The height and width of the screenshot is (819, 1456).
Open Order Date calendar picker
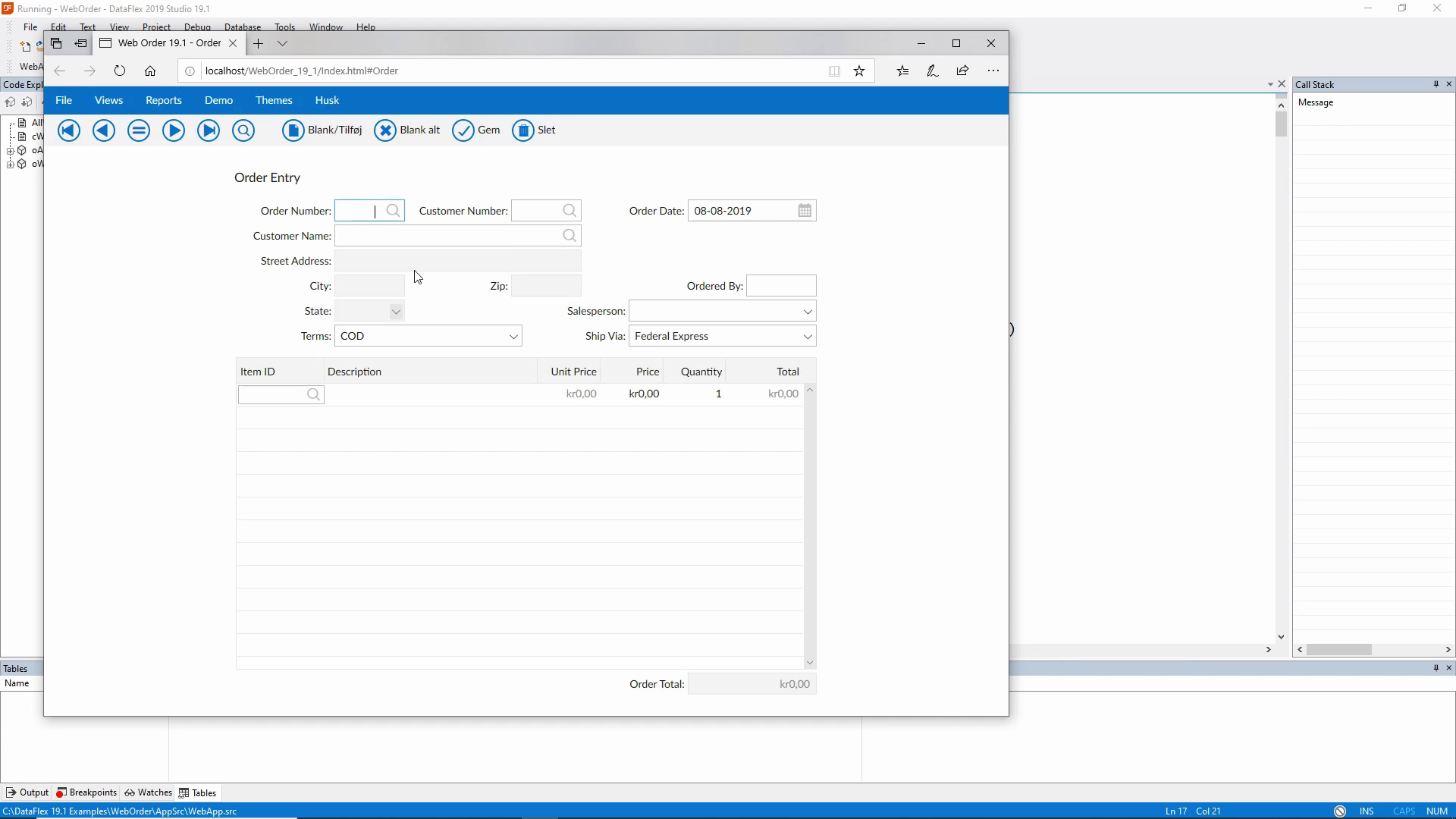(805, 211)
